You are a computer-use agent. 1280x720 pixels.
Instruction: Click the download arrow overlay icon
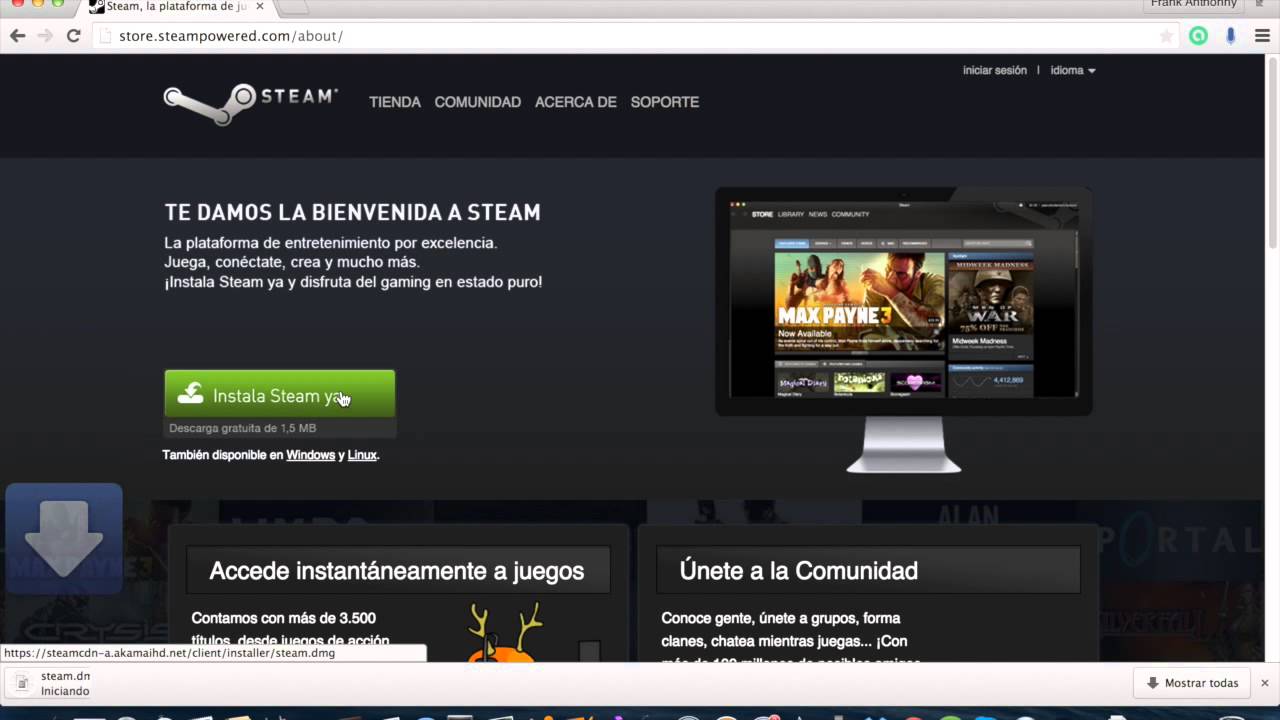click(64, 540)
